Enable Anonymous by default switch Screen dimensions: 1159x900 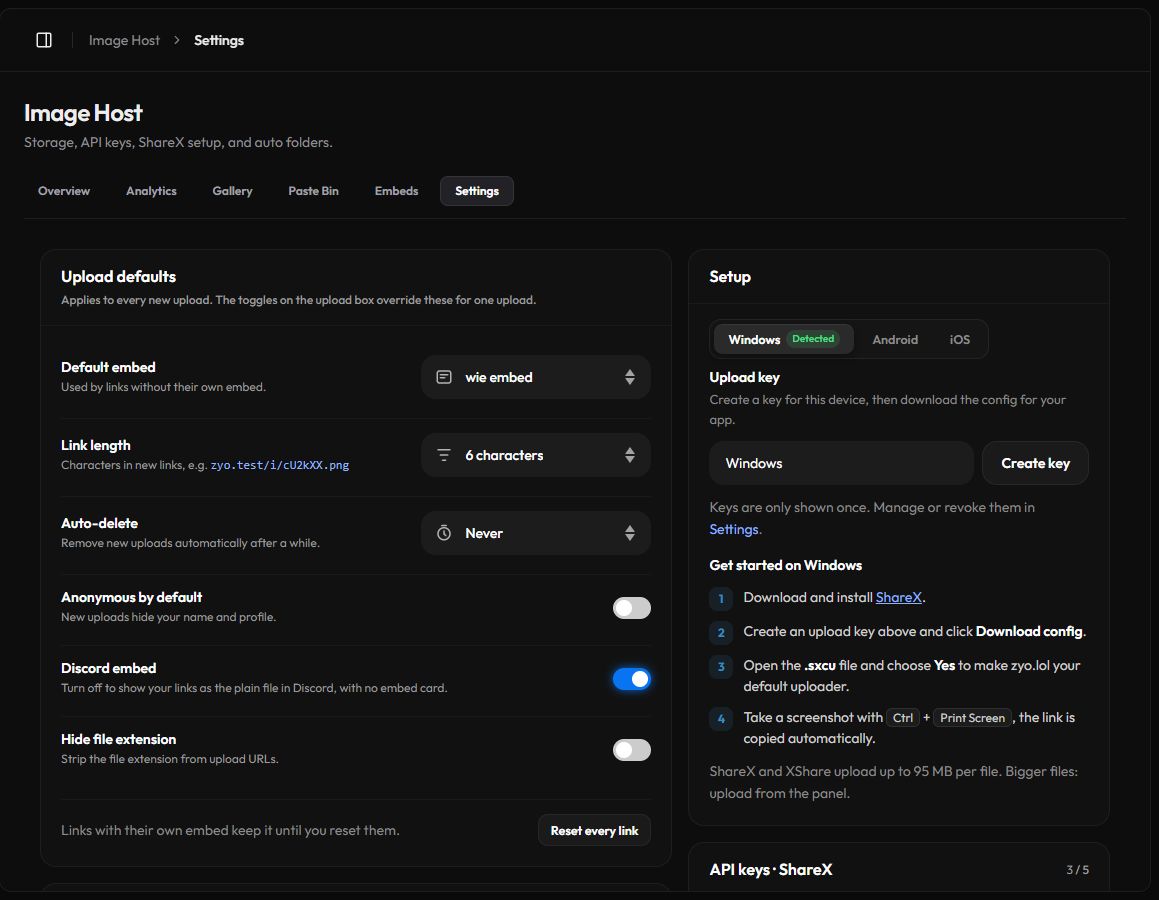click(x=631, y=608)
